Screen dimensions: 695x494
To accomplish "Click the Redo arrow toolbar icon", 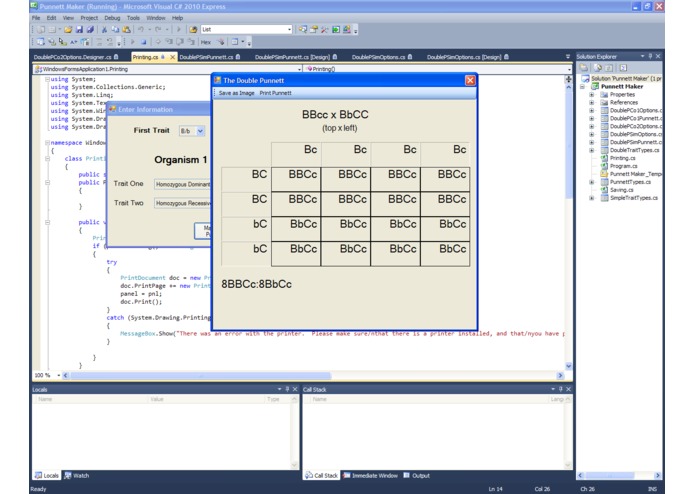I will tap(158, 30).
